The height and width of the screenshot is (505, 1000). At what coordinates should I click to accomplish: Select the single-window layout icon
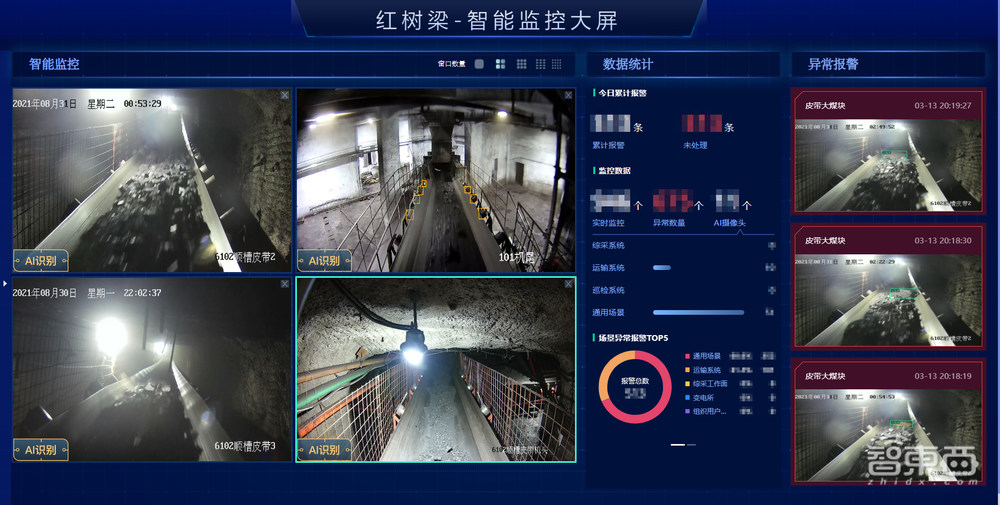(x=479, y=64)
